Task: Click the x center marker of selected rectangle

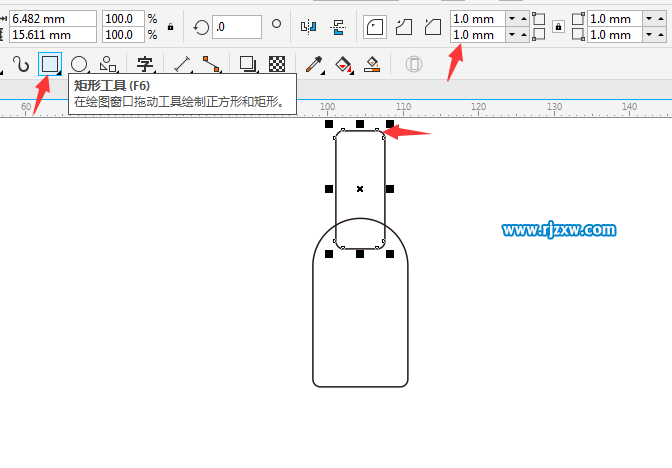Action: click(x=360, y=189)
